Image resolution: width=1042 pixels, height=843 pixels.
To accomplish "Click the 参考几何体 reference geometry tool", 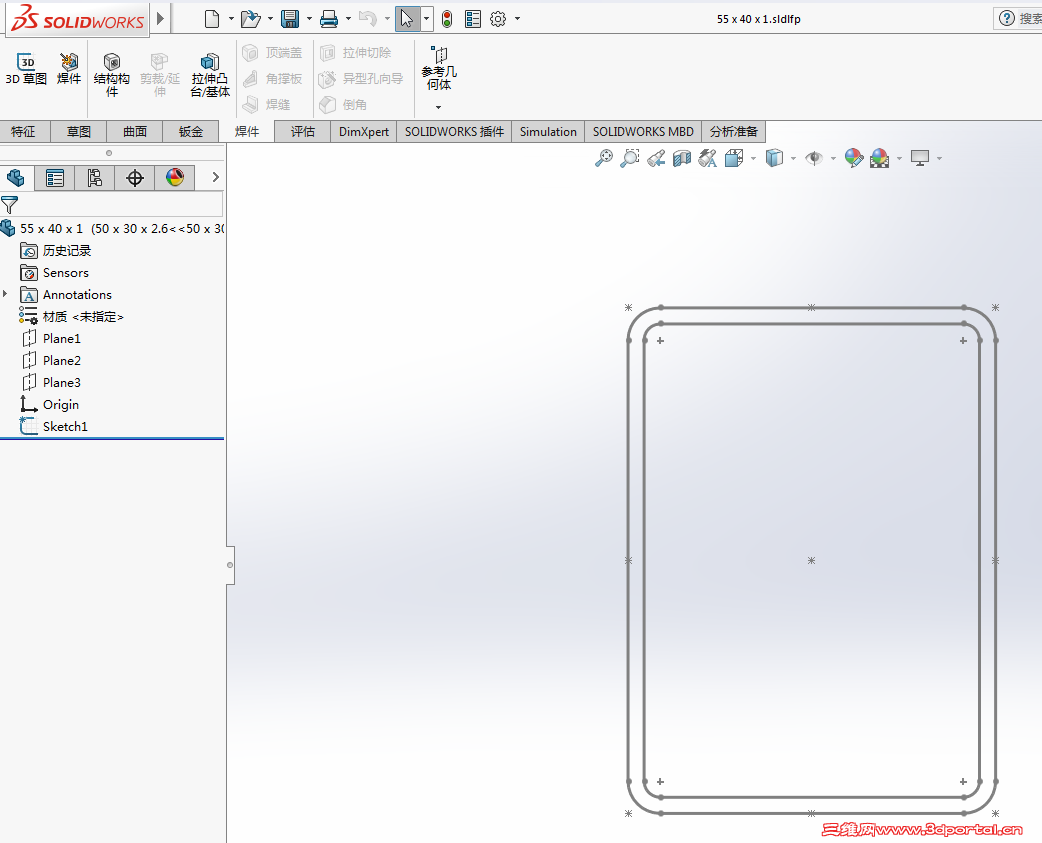I will point(439,68).
